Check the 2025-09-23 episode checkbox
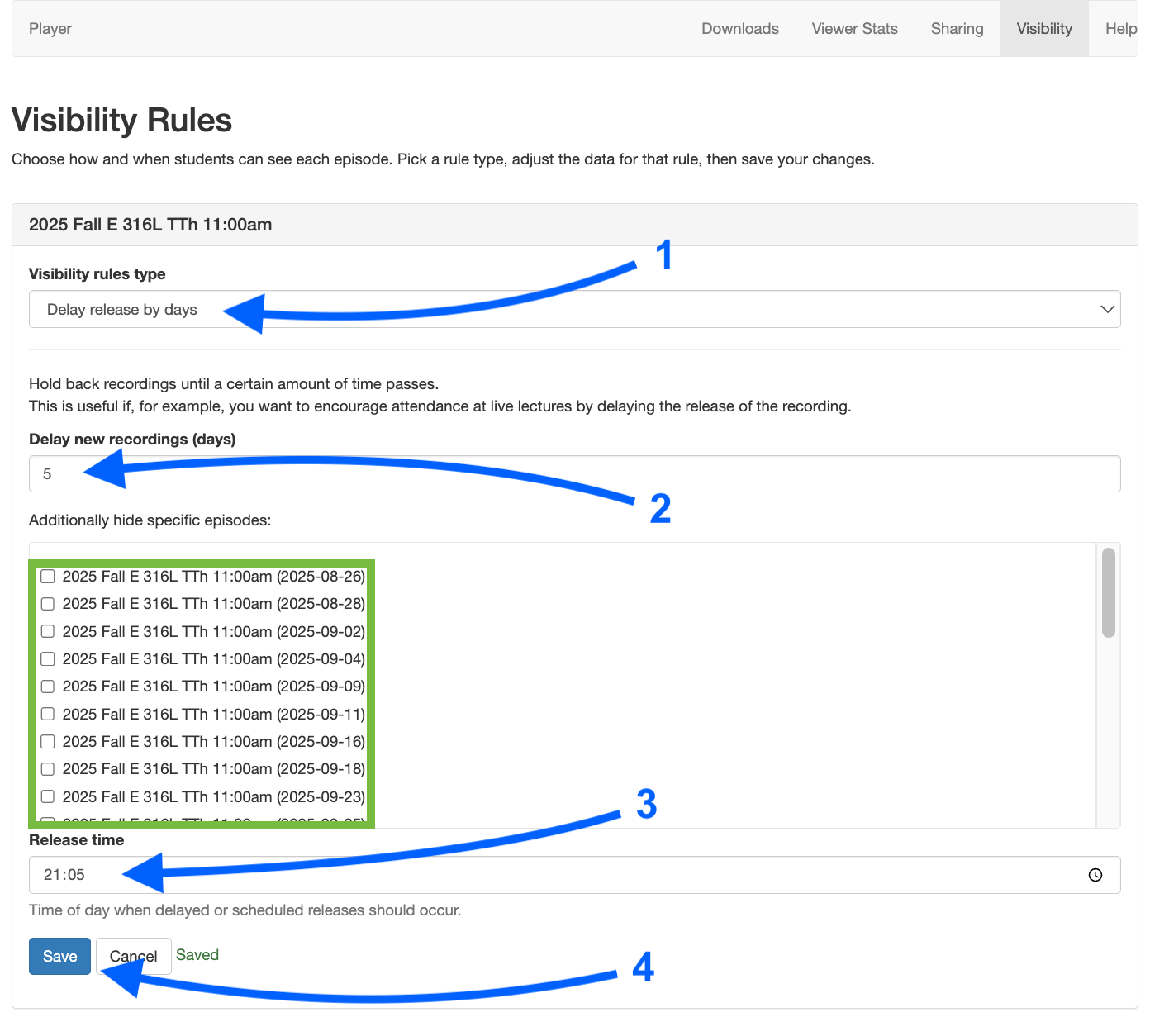The image size is (1150, 1036). pyautogui.click(x=48, y=796)
